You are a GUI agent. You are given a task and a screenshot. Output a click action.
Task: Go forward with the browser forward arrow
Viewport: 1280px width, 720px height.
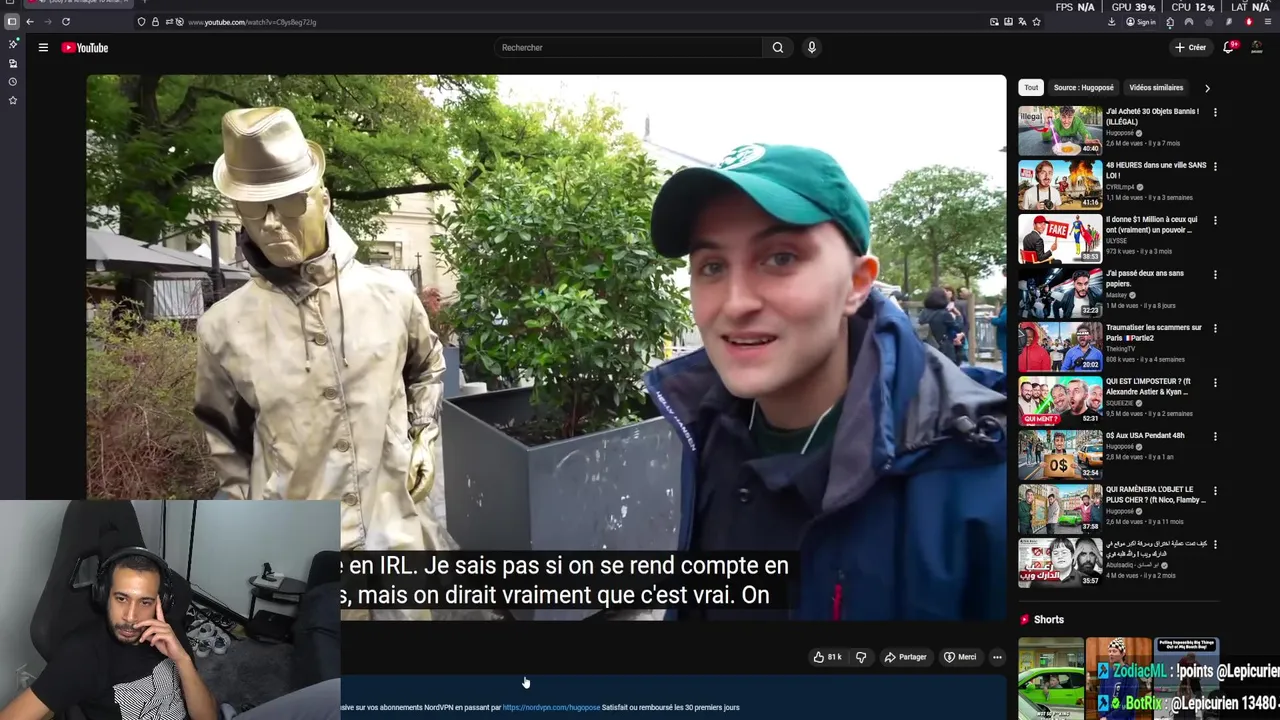tap(47, 21)
